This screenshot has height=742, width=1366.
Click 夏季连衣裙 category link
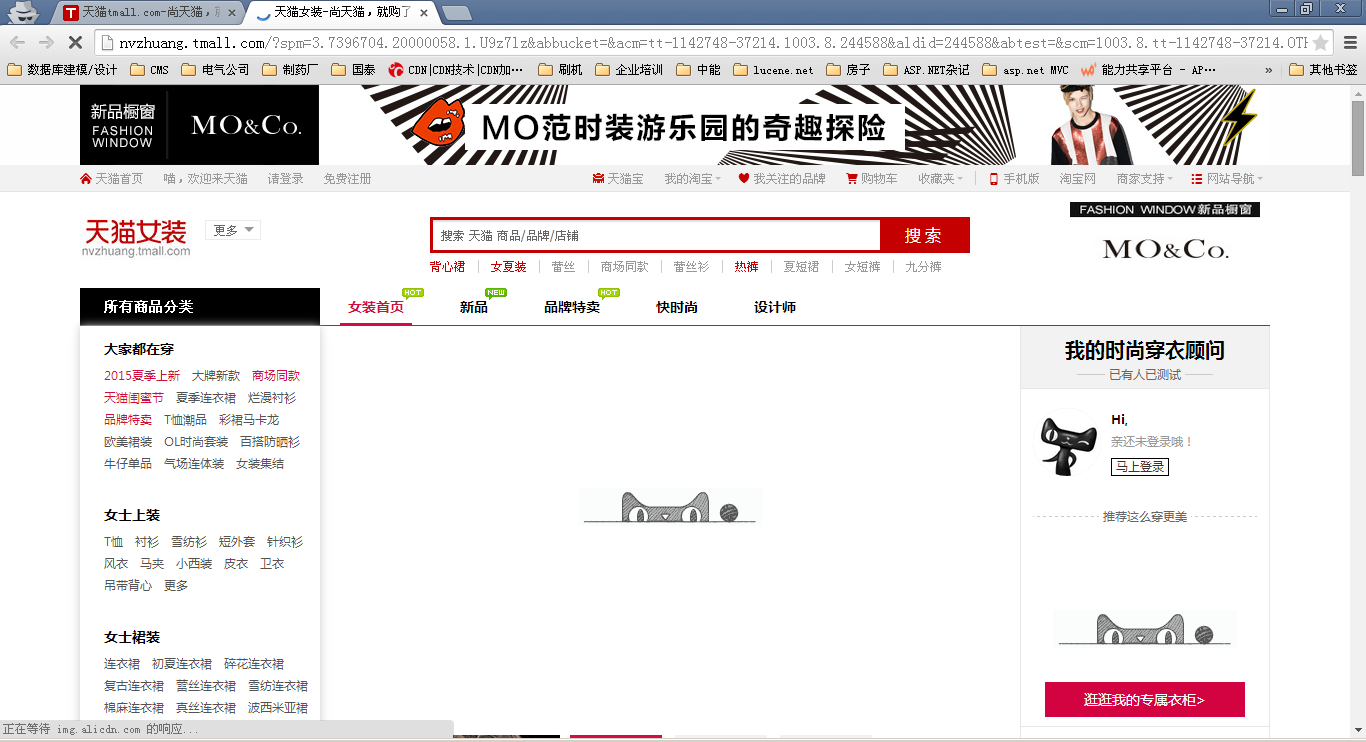[206, 398]
